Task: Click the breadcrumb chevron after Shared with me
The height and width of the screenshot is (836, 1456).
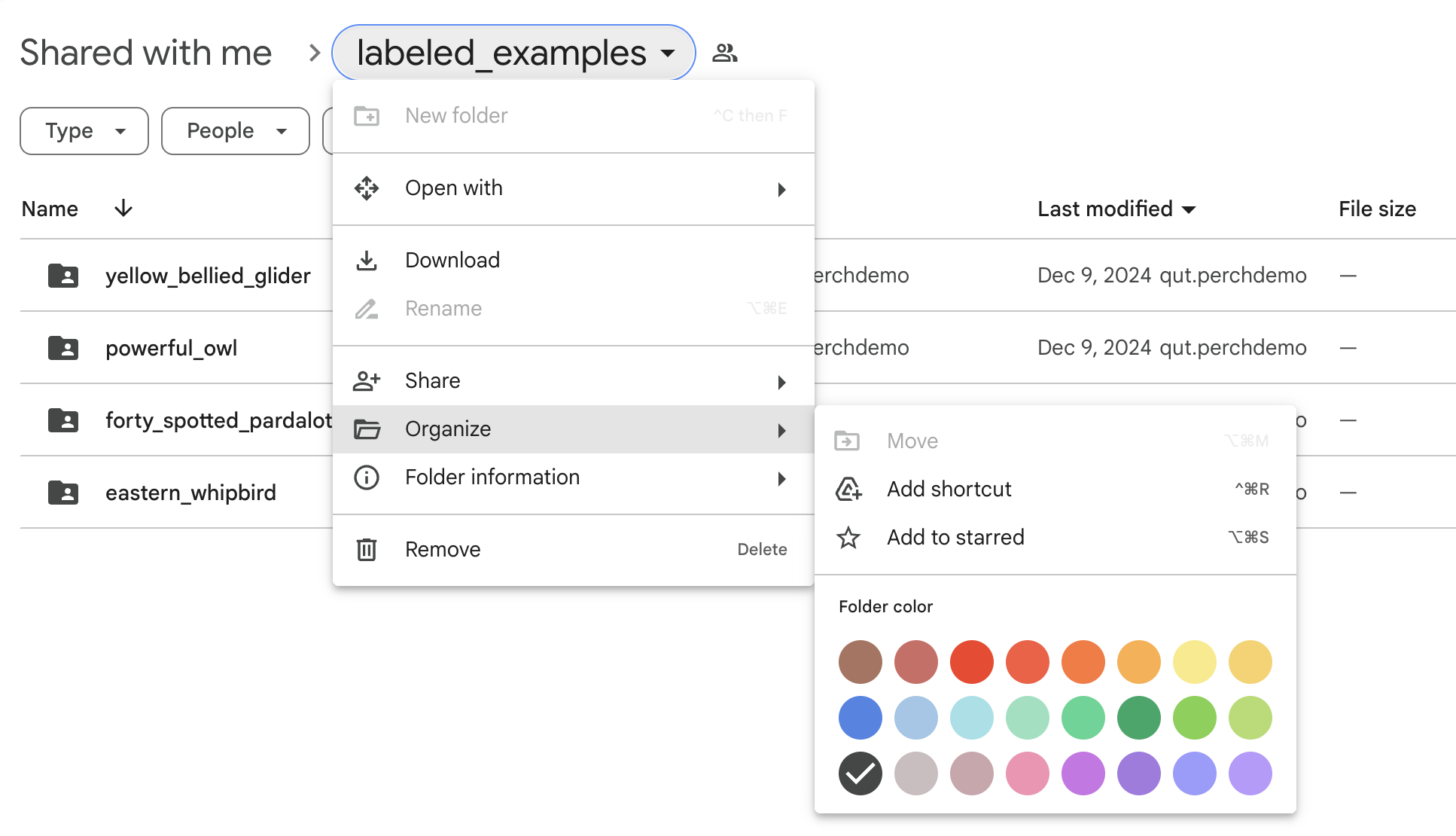Action: click(x=315, y=53)
